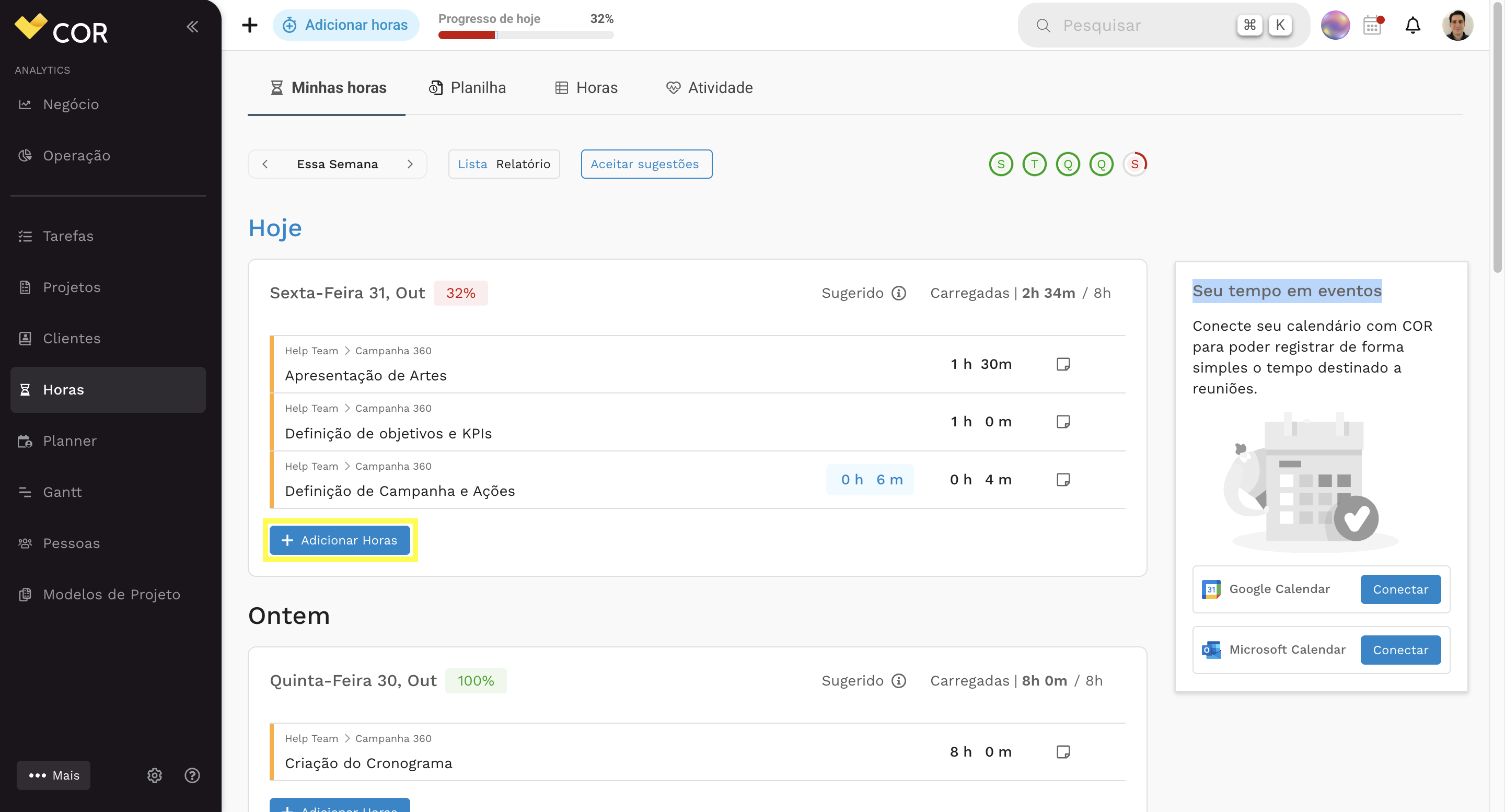Click Adicionar Horas button under Sexta-Feira
The image size is (1505, 812).
(x=340, y=540)
